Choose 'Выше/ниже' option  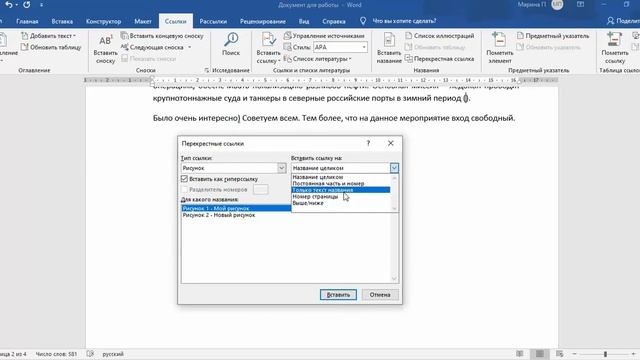pos(341,203)
